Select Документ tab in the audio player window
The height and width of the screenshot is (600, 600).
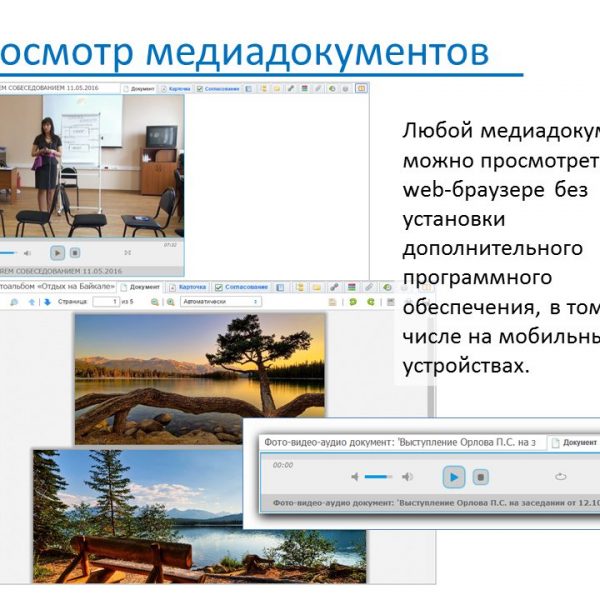click(578, 441)
